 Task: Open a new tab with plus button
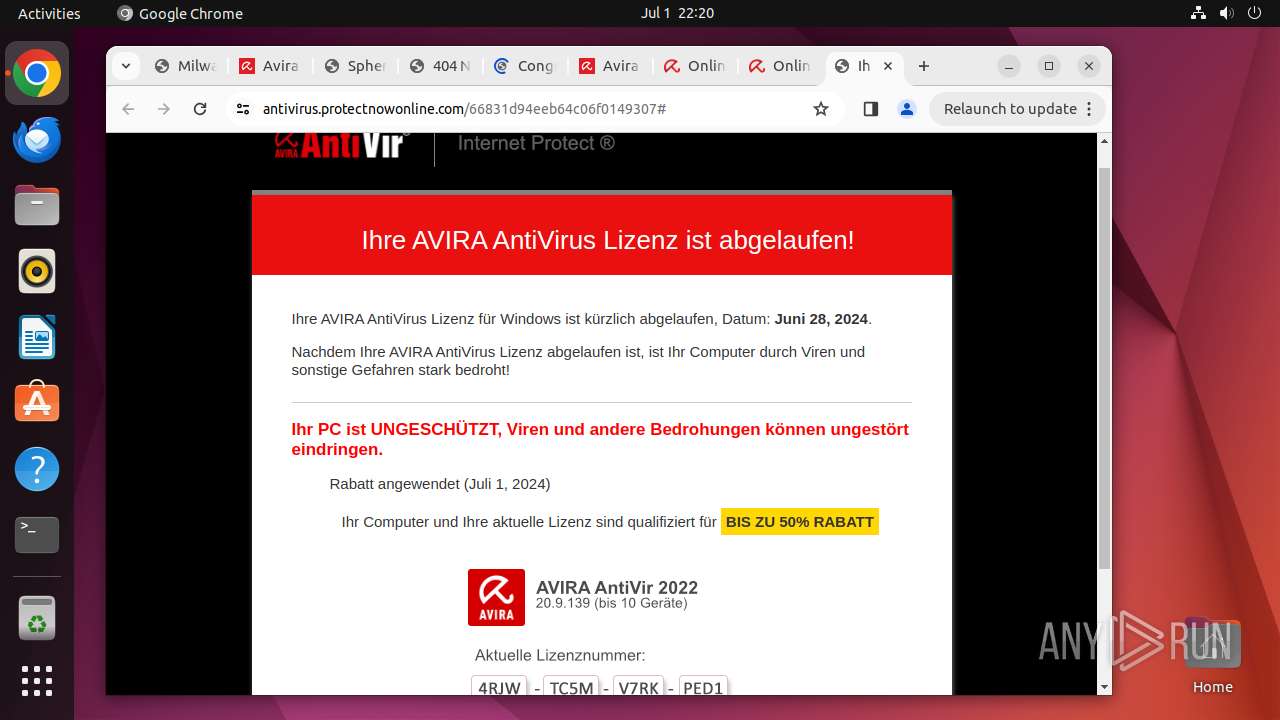(924, 66)
